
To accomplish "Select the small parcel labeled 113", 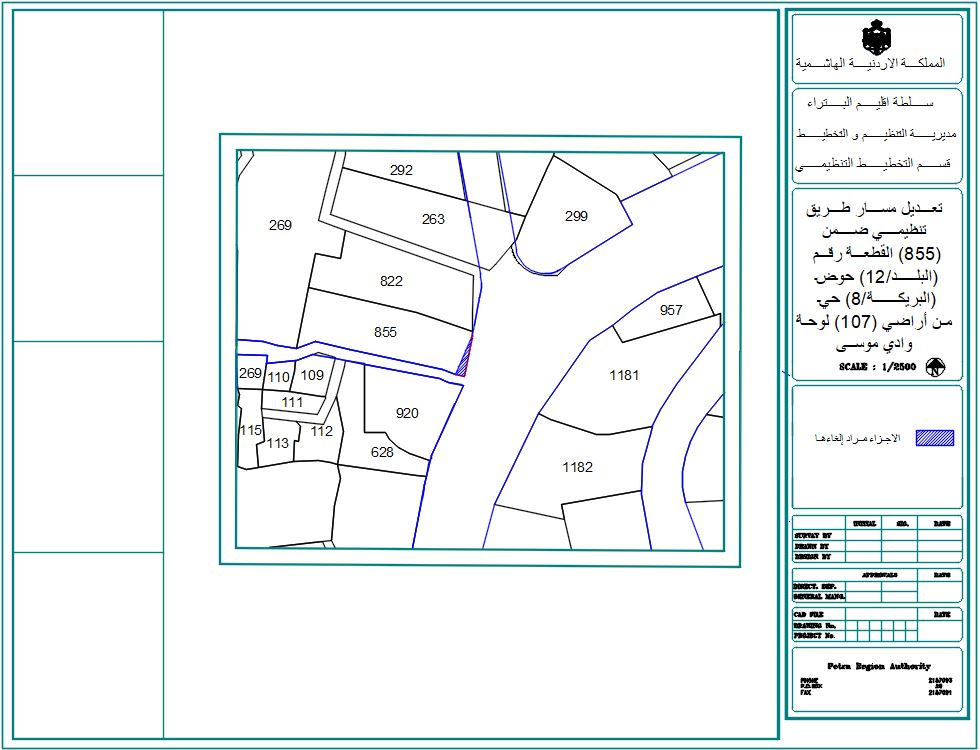I will tap(276, 441).
